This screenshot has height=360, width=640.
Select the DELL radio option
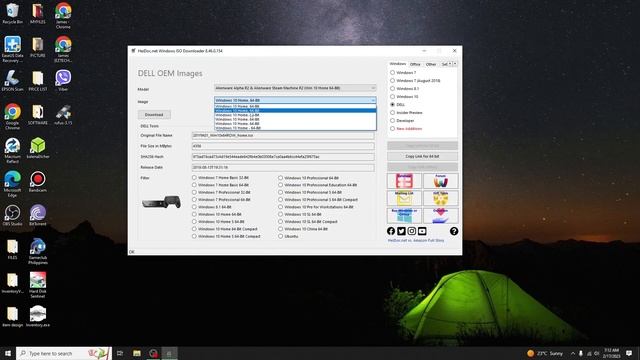pyautogui.click(x=392, y=104)
